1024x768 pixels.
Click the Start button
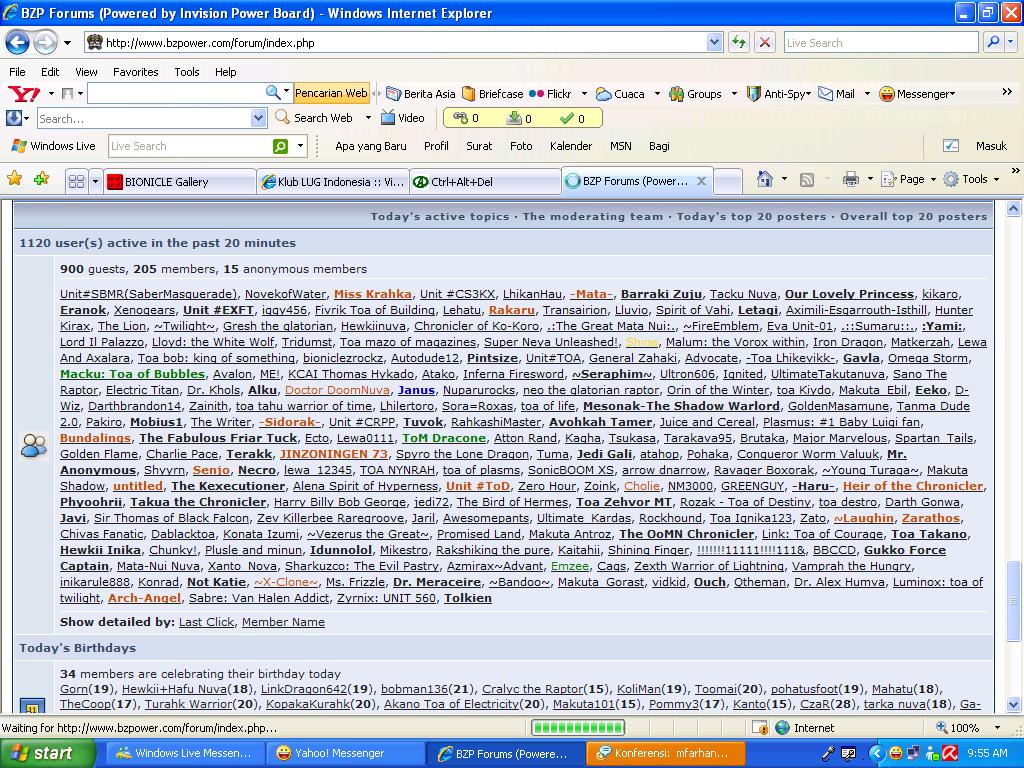(47, 753)
